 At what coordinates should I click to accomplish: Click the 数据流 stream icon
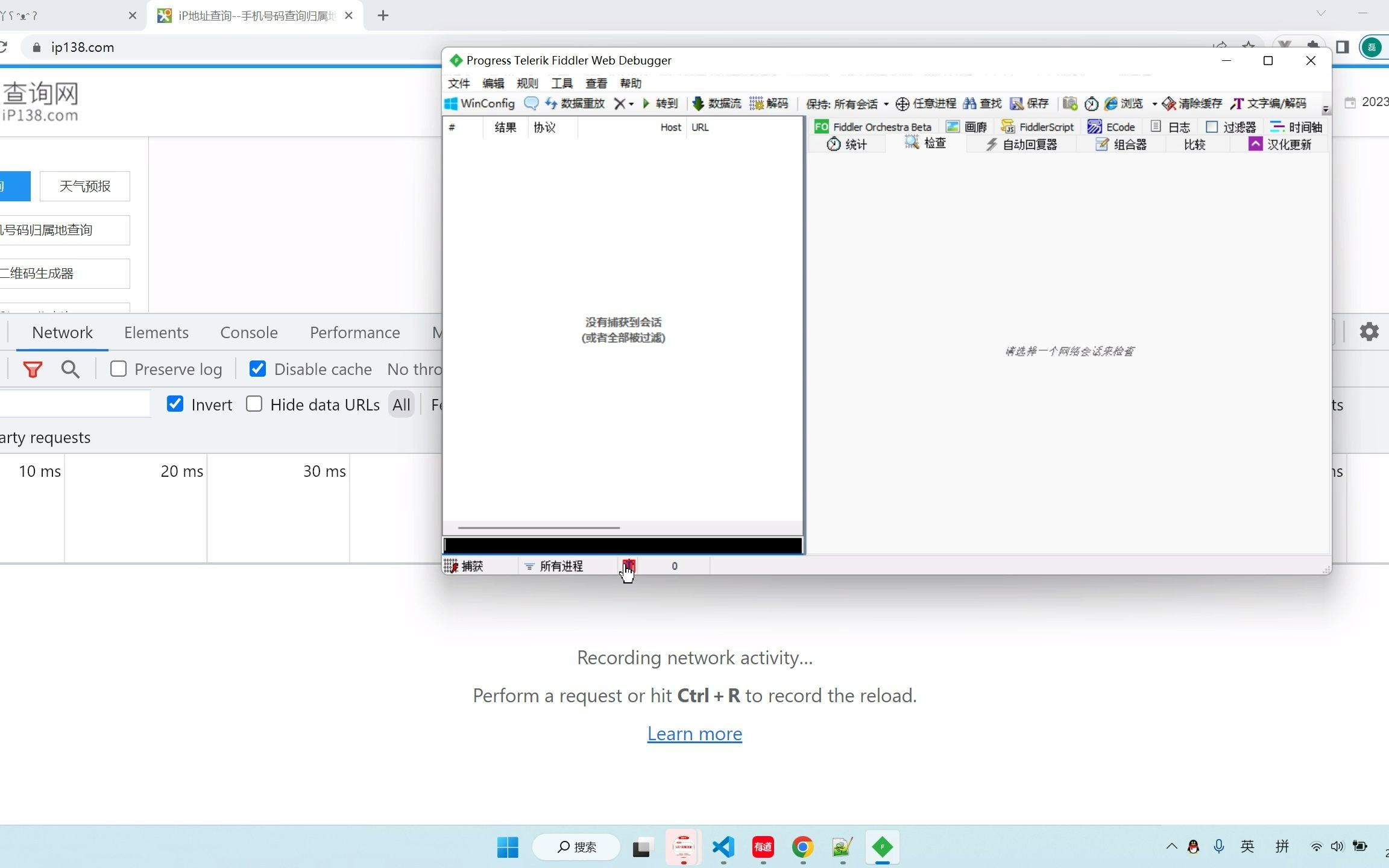pyautogui.click(x=698, y=103)
